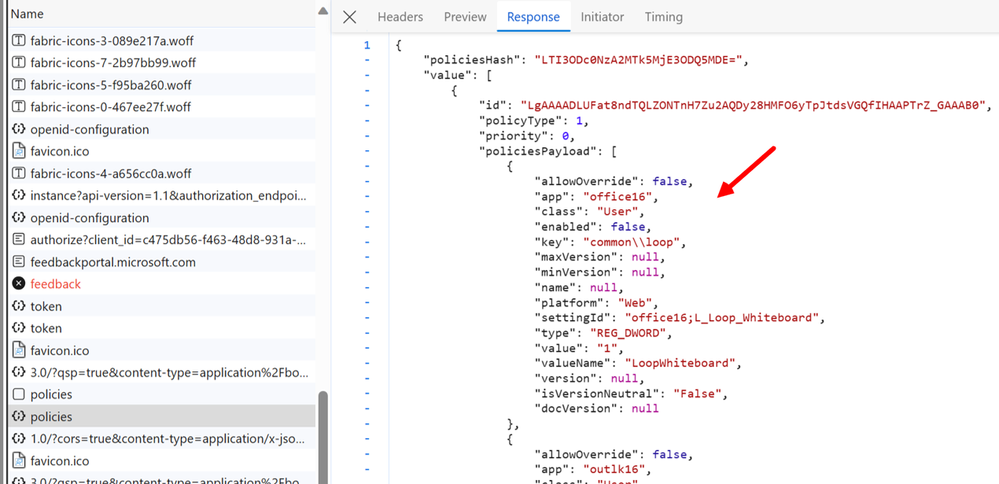Image resolution: width=999 pixels, height=484 pixels.
Task: Click the "policiesPayload" key
Action: [x=539, y=152]
